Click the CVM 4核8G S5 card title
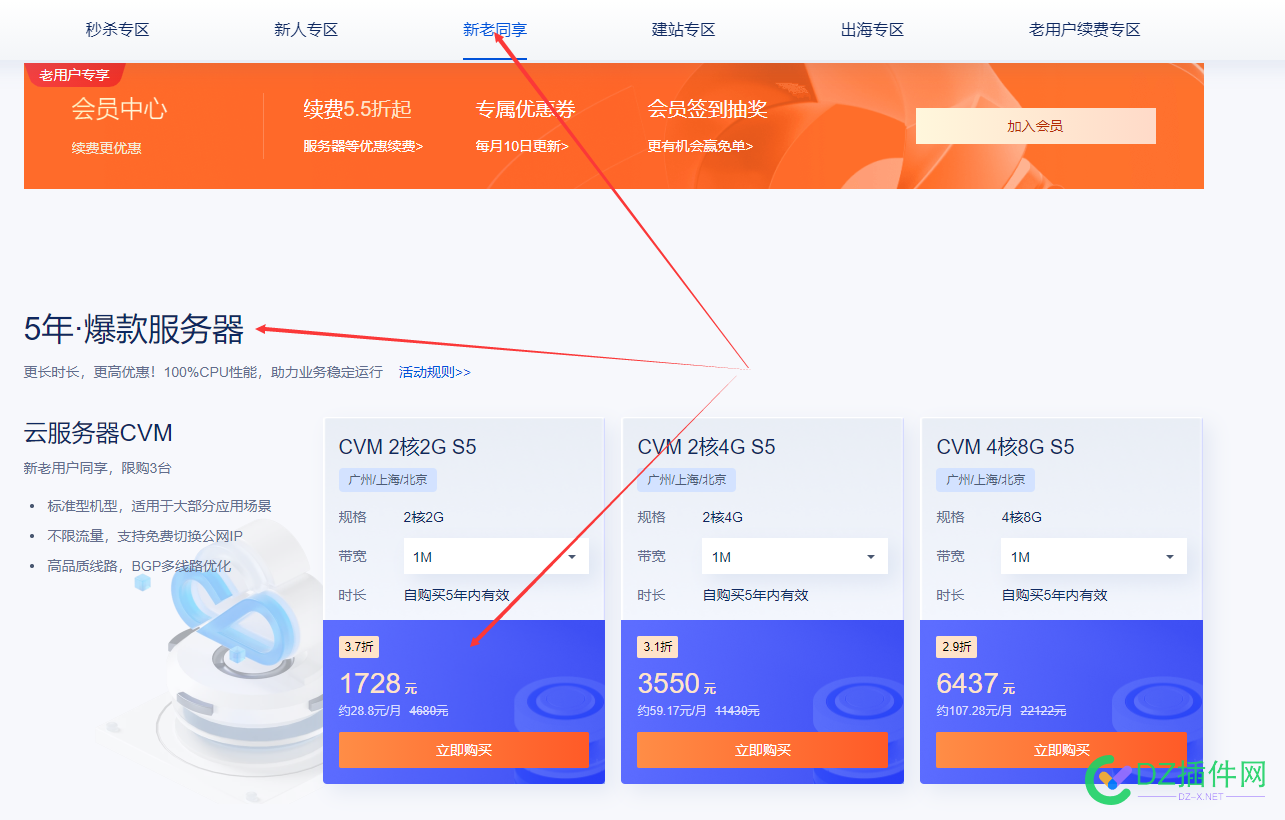Image resolution: width=1285 pixels, height=820 pixels. 1005,447
